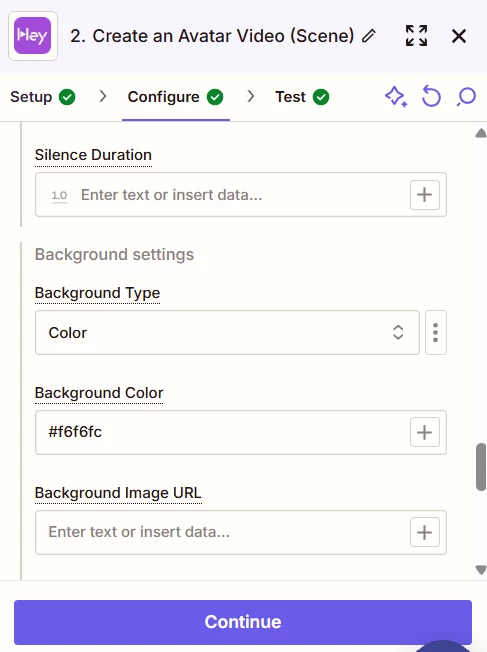Open the comment bubble icon
This screenshot has height=652, width=487.
(x=466, y=97)
